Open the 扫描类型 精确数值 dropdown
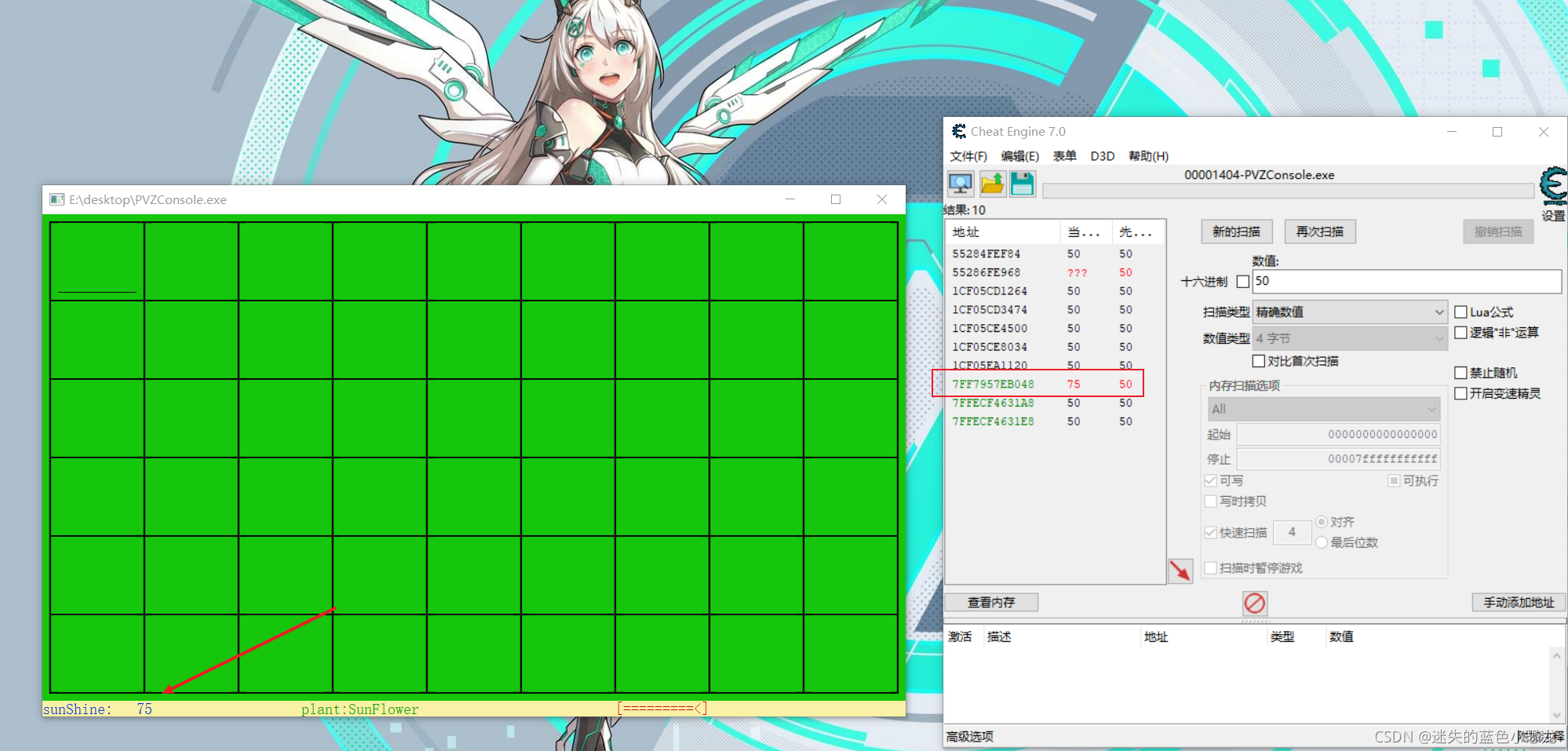The image size is (1568, 751). [x=1350, y=312]
